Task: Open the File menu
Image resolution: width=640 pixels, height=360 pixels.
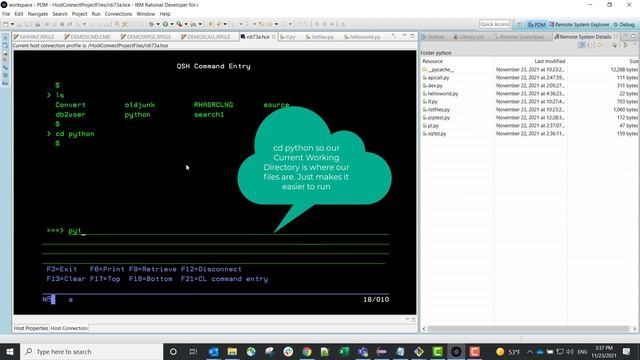Action: click(6, 14)
